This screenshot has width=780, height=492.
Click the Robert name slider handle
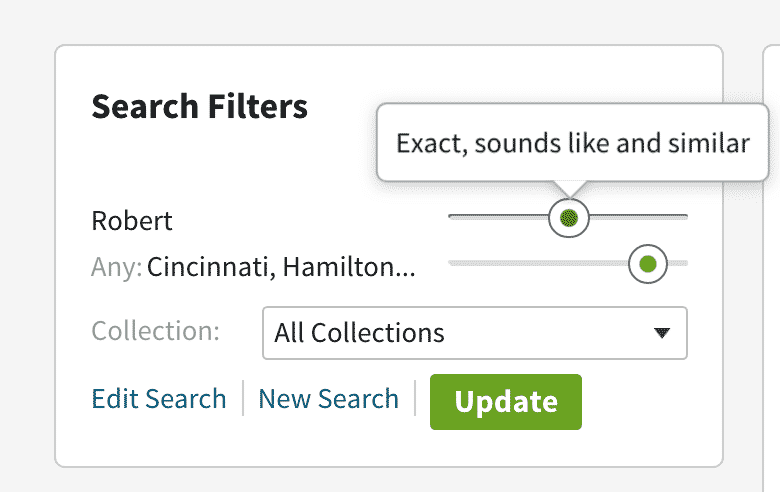(569, 217)
